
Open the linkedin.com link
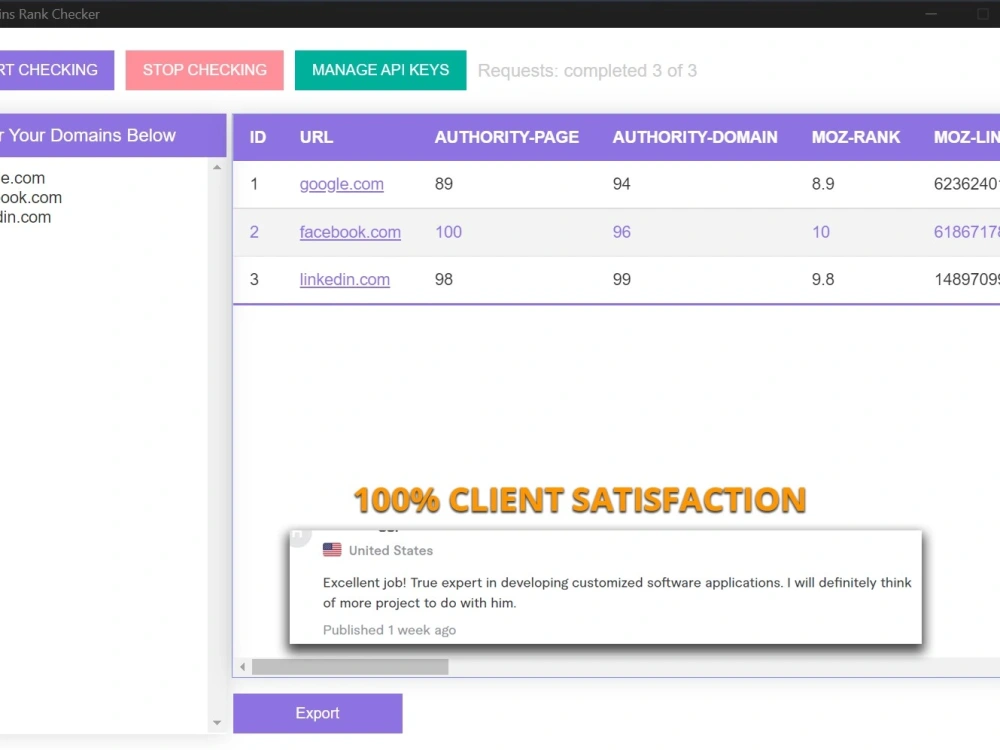pyautogui.click(x=344, y=280)
